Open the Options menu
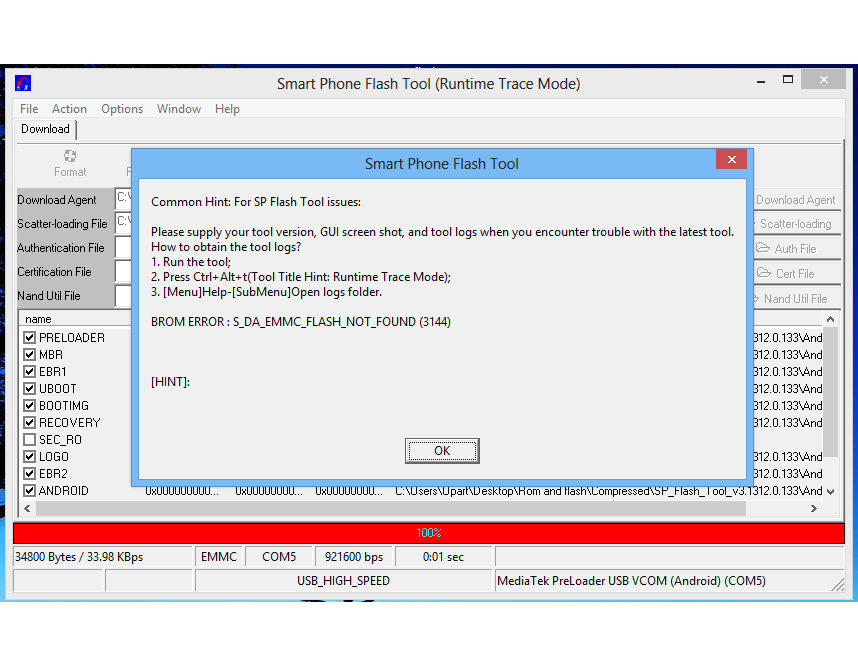 click(122, 109)
